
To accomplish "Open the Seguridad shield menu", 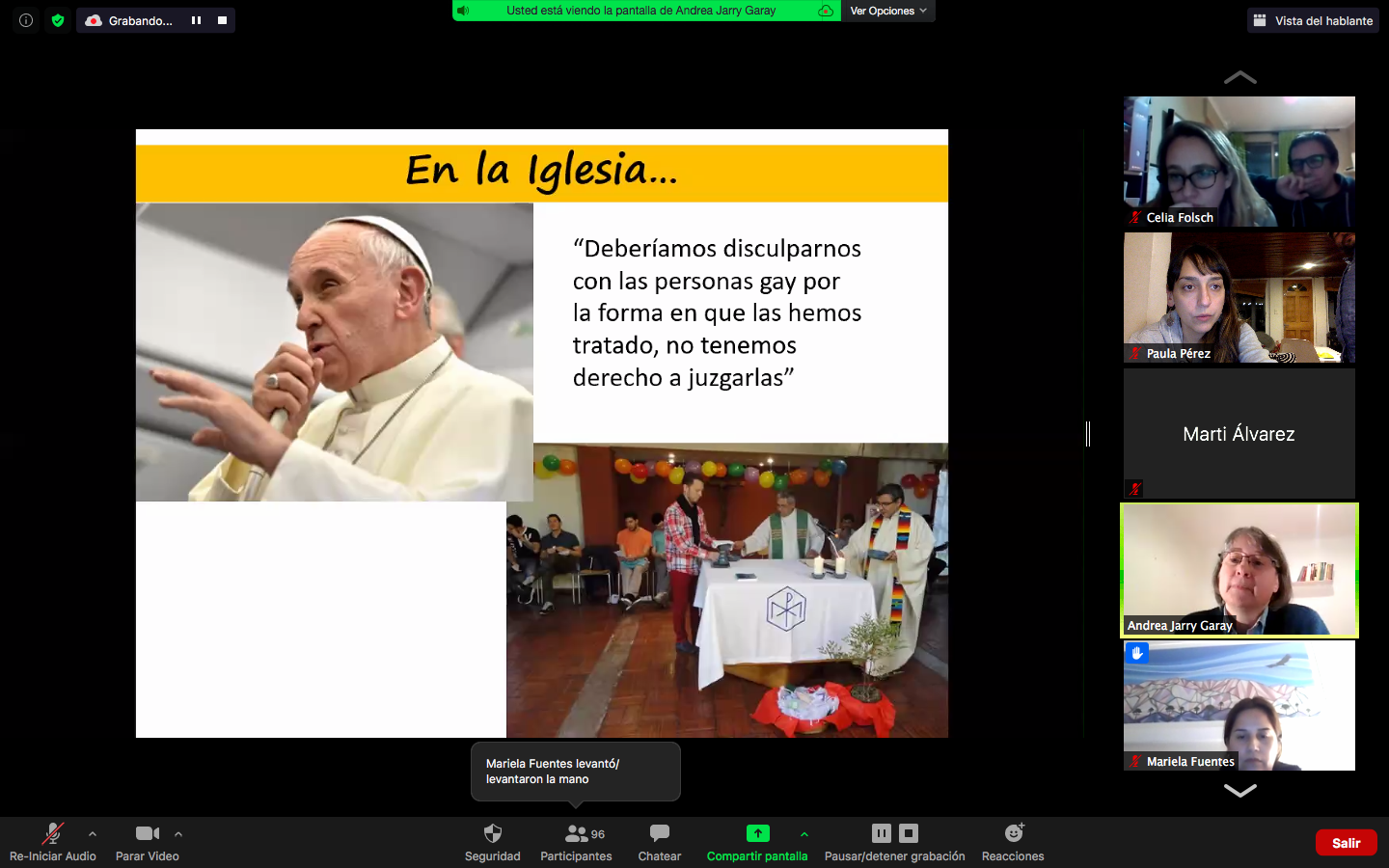I will point(492,833).
